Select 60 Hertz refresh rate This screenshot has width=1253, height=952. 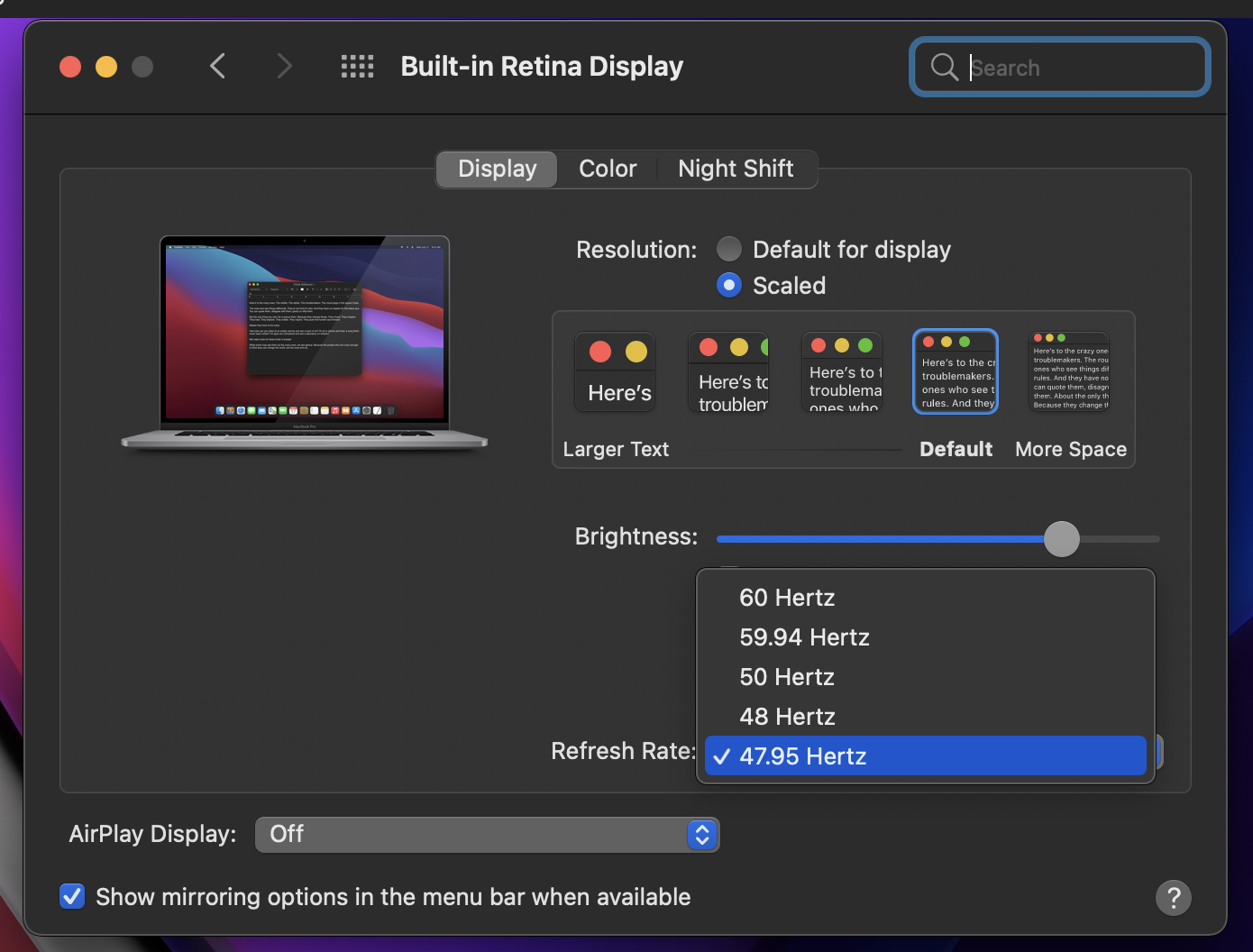[x=926, y=598]
